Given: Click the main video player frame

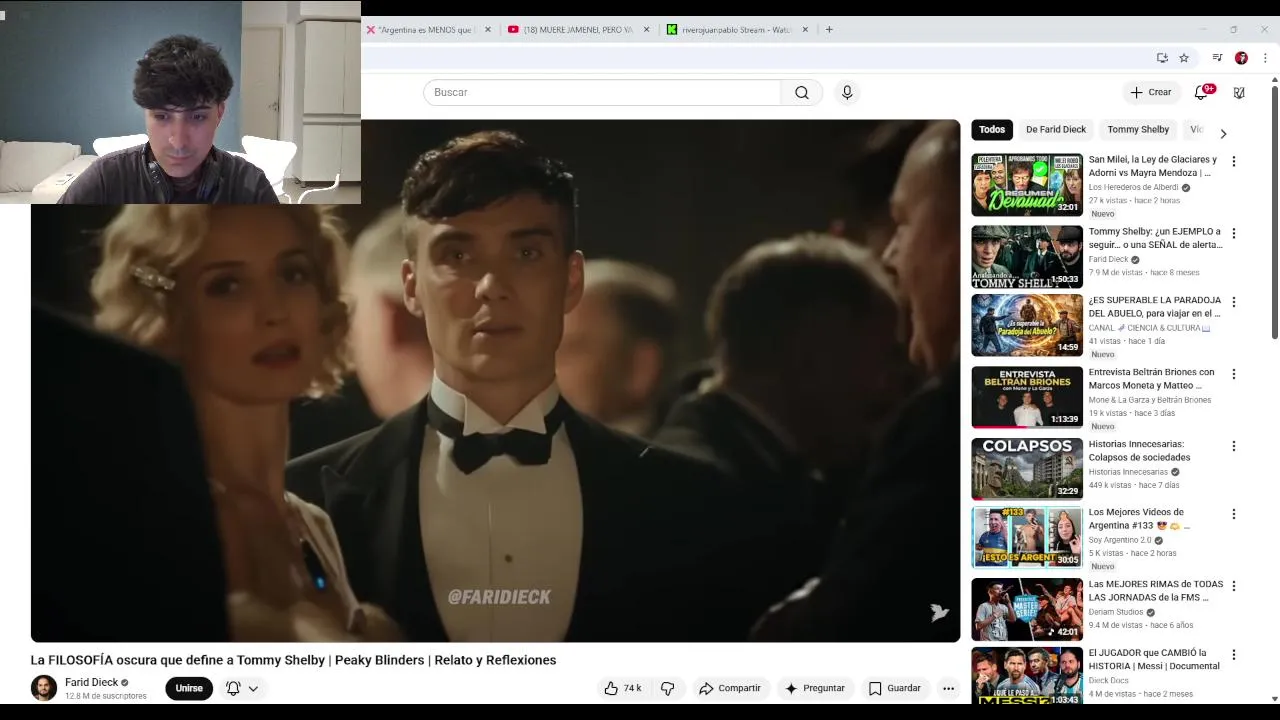Looking at the screenshot, I should click(x=495, y=380).
